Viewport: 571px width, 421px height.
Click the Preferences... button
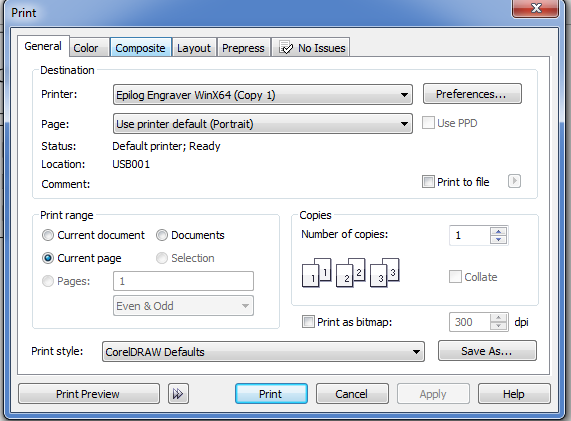pyautogui.click(x=472, y=94)
